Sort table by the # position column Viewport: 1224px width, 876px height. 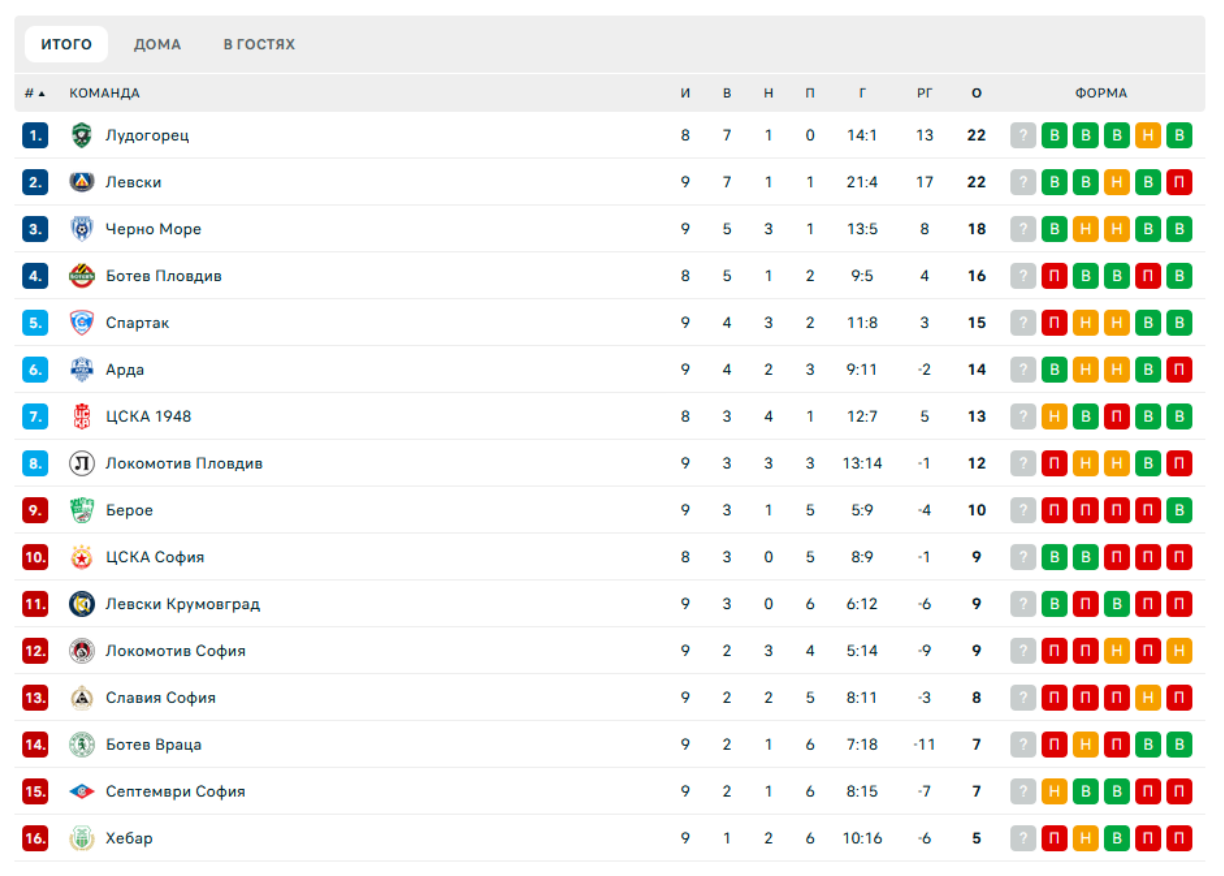(x=35, y=93)
